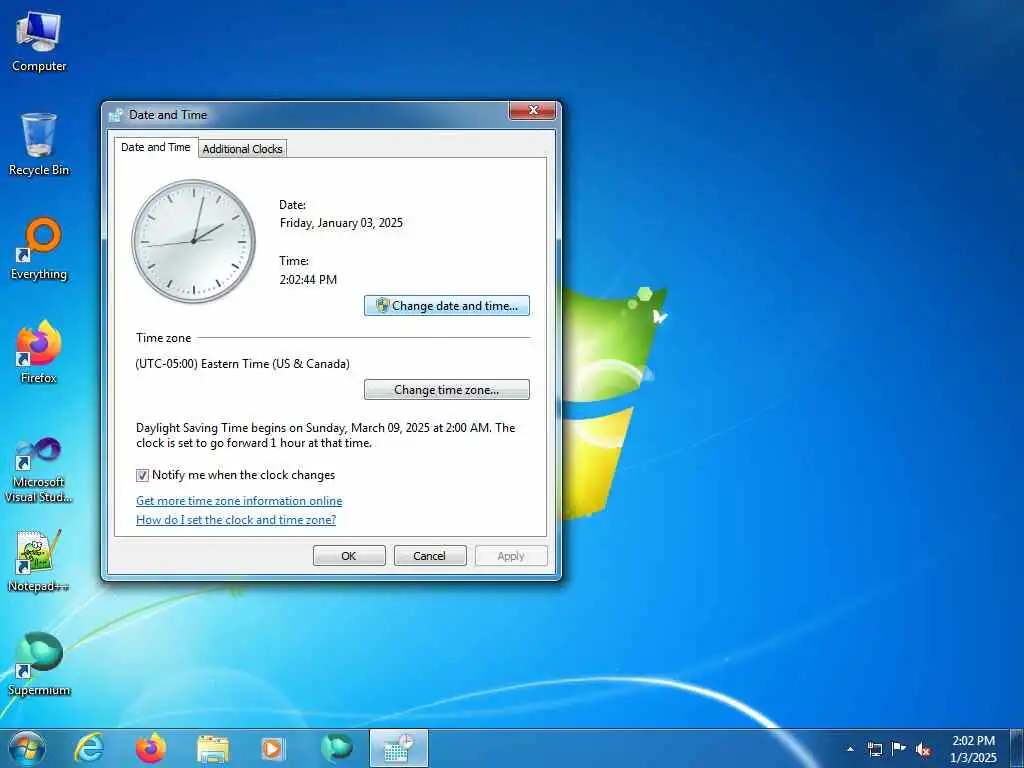Show hidden system tray icons
The image size is (1024, 768).
click(850, 749)
